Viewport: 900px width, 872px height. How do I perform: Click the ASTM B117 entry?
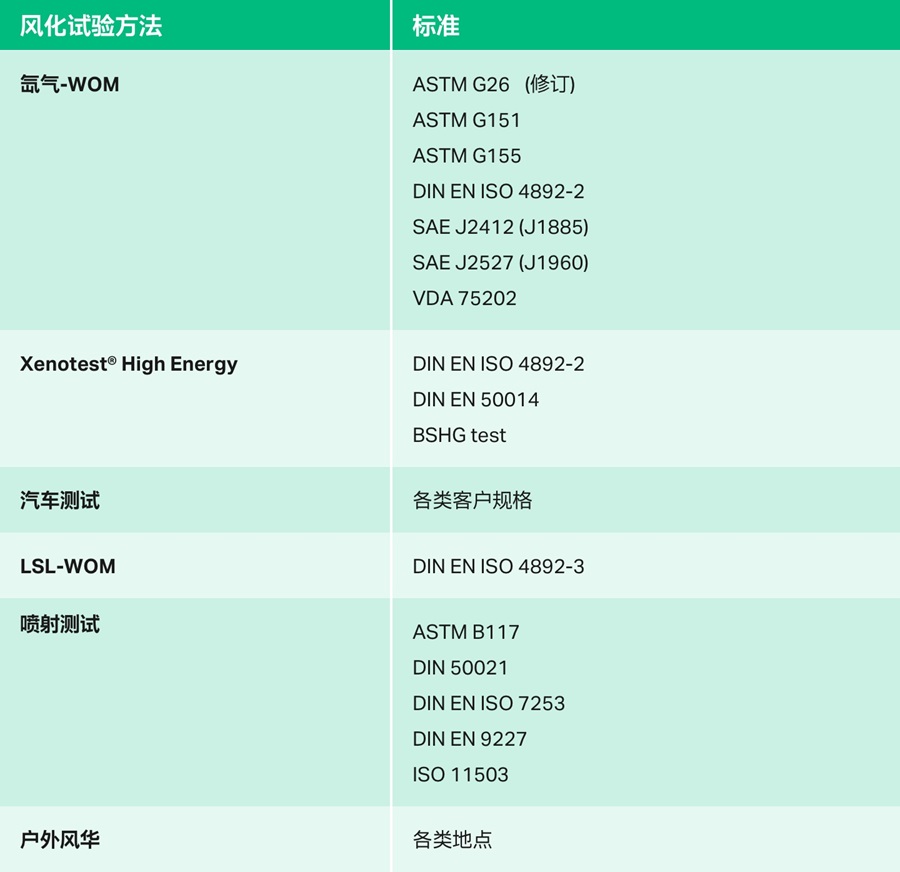pos(466,632)
